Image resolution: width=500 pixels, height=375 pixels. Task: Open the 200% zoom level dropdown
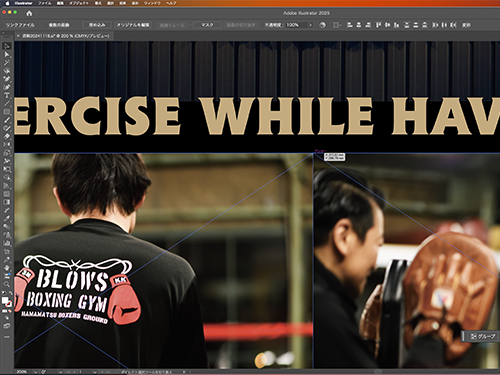click(35, 372)
